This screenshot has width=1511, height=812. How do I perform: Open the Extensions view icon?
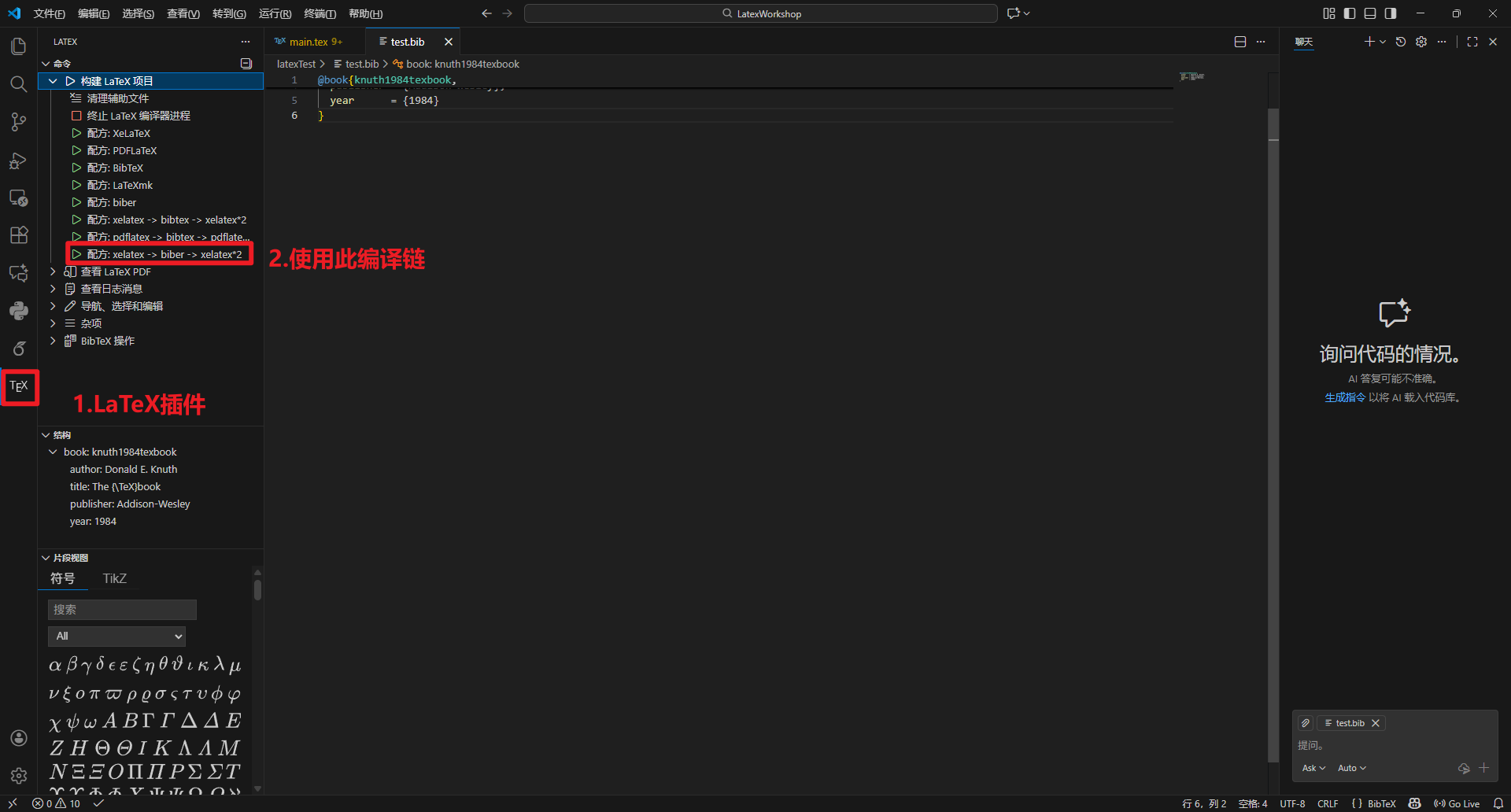tap(19, 234)
